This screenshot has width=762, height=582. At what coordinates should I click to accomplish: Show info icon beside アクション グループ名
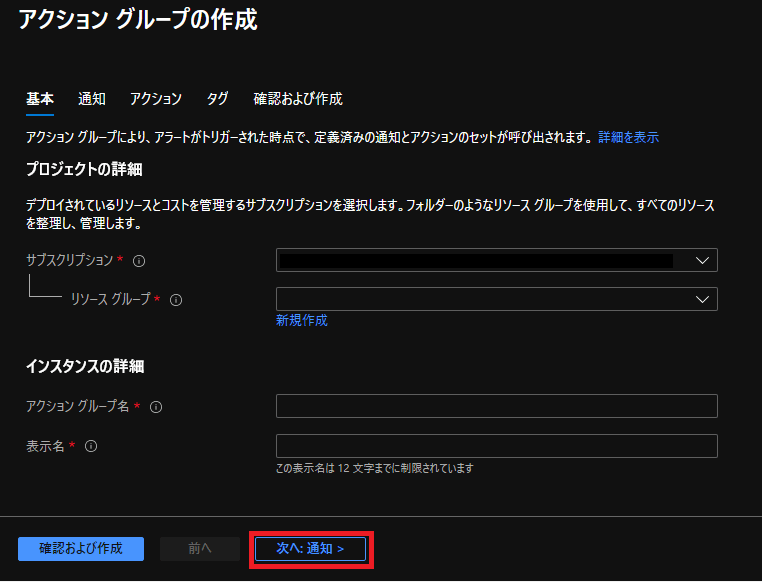pos(156,407)
